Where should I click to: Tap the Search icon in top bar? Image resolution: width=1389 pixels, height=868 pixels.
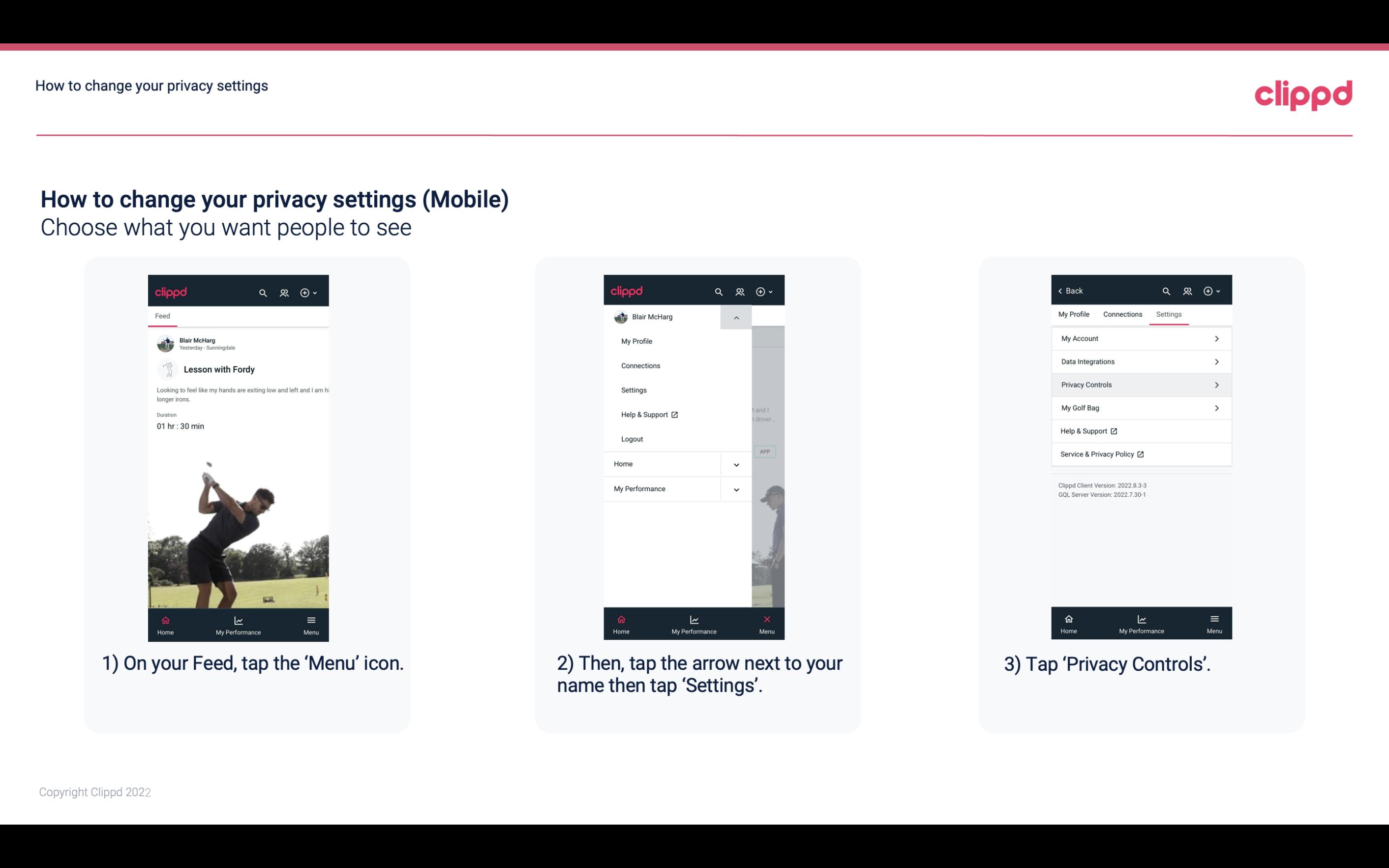point(264,291)
